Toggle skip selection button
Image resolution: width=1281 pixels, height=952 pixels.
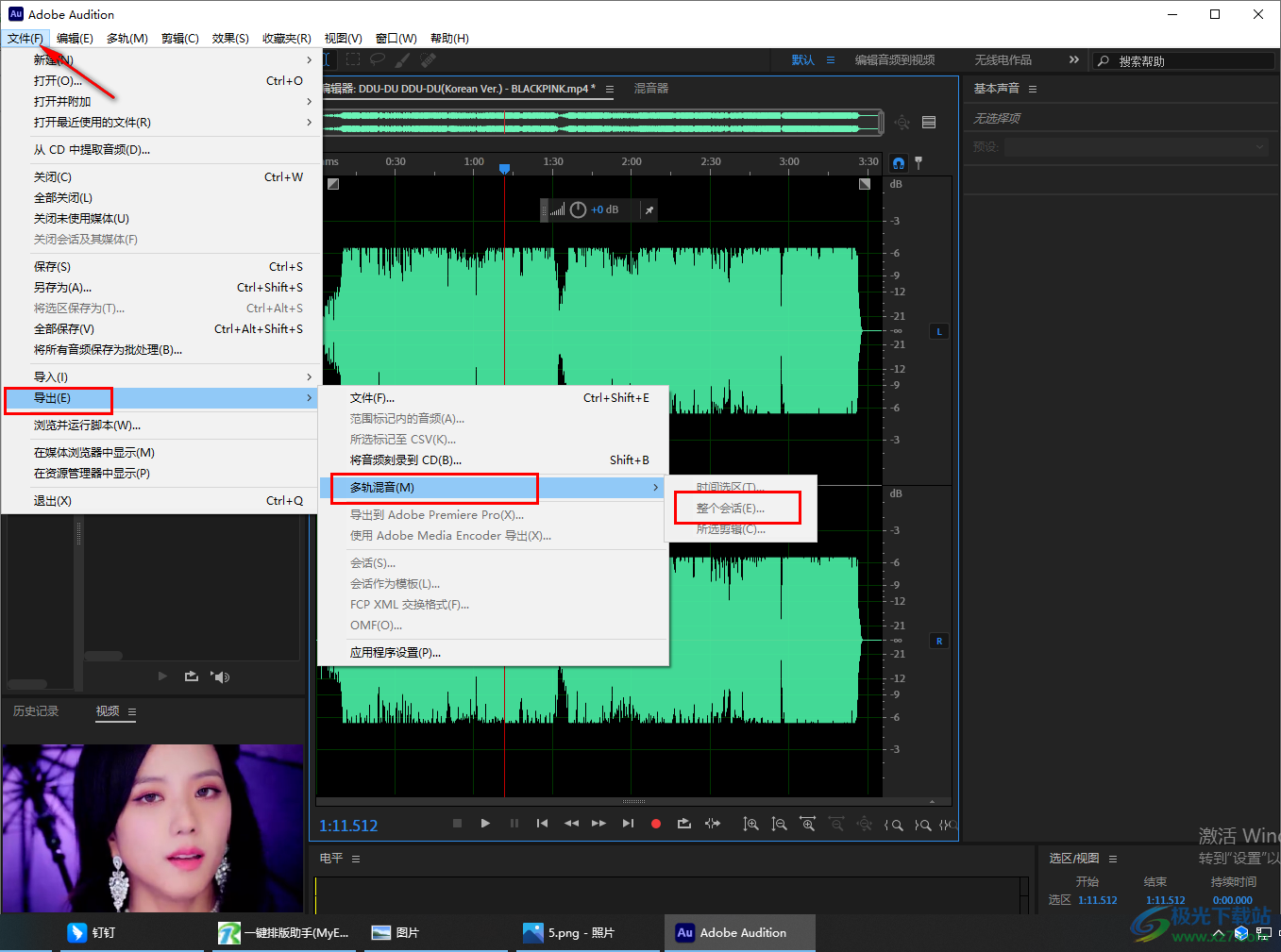coord(713,824)
